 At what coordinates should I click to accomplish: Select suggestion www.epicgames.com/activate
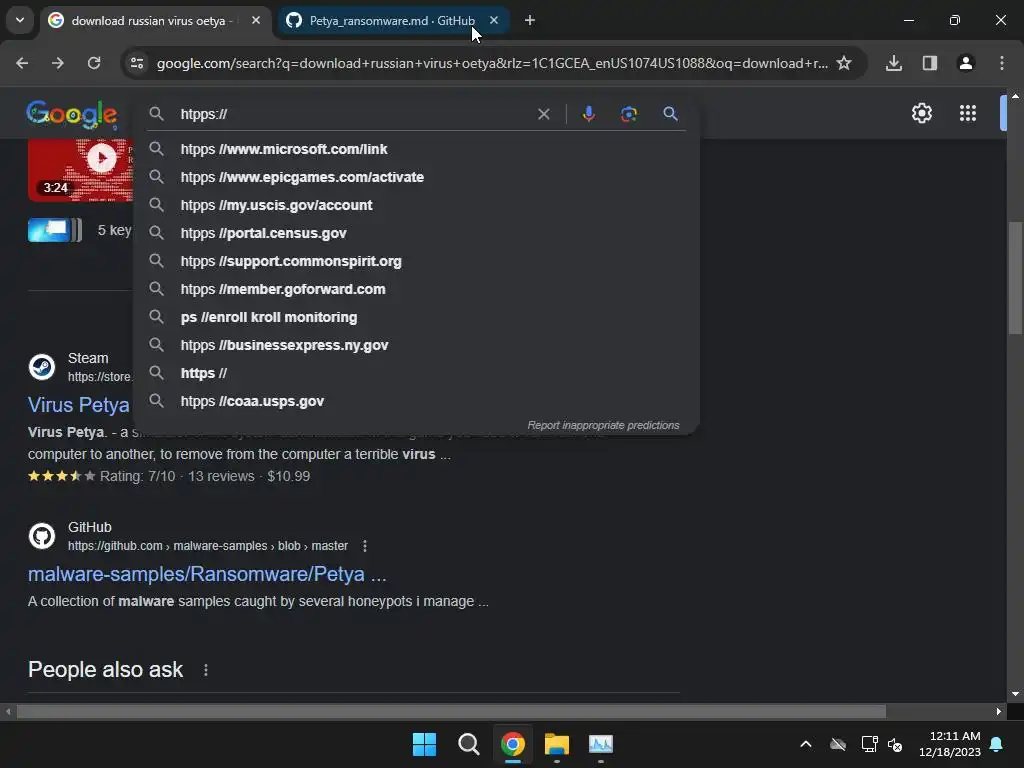click(417, 177)
